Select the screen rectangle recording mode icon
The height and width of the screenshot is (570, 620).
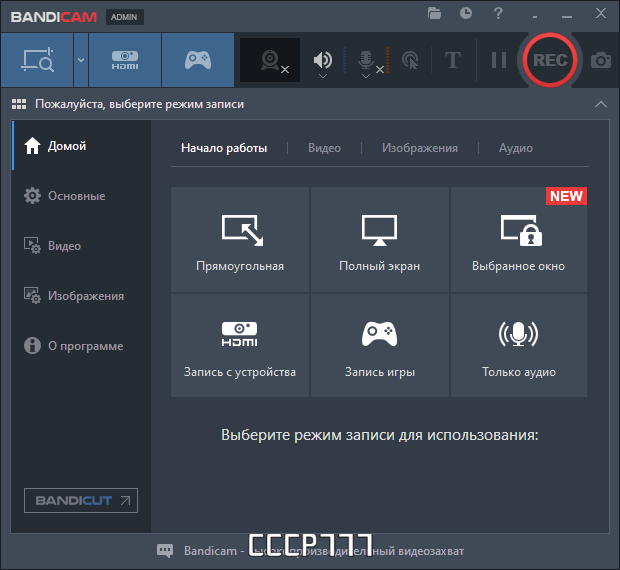[x=37, y=60]
